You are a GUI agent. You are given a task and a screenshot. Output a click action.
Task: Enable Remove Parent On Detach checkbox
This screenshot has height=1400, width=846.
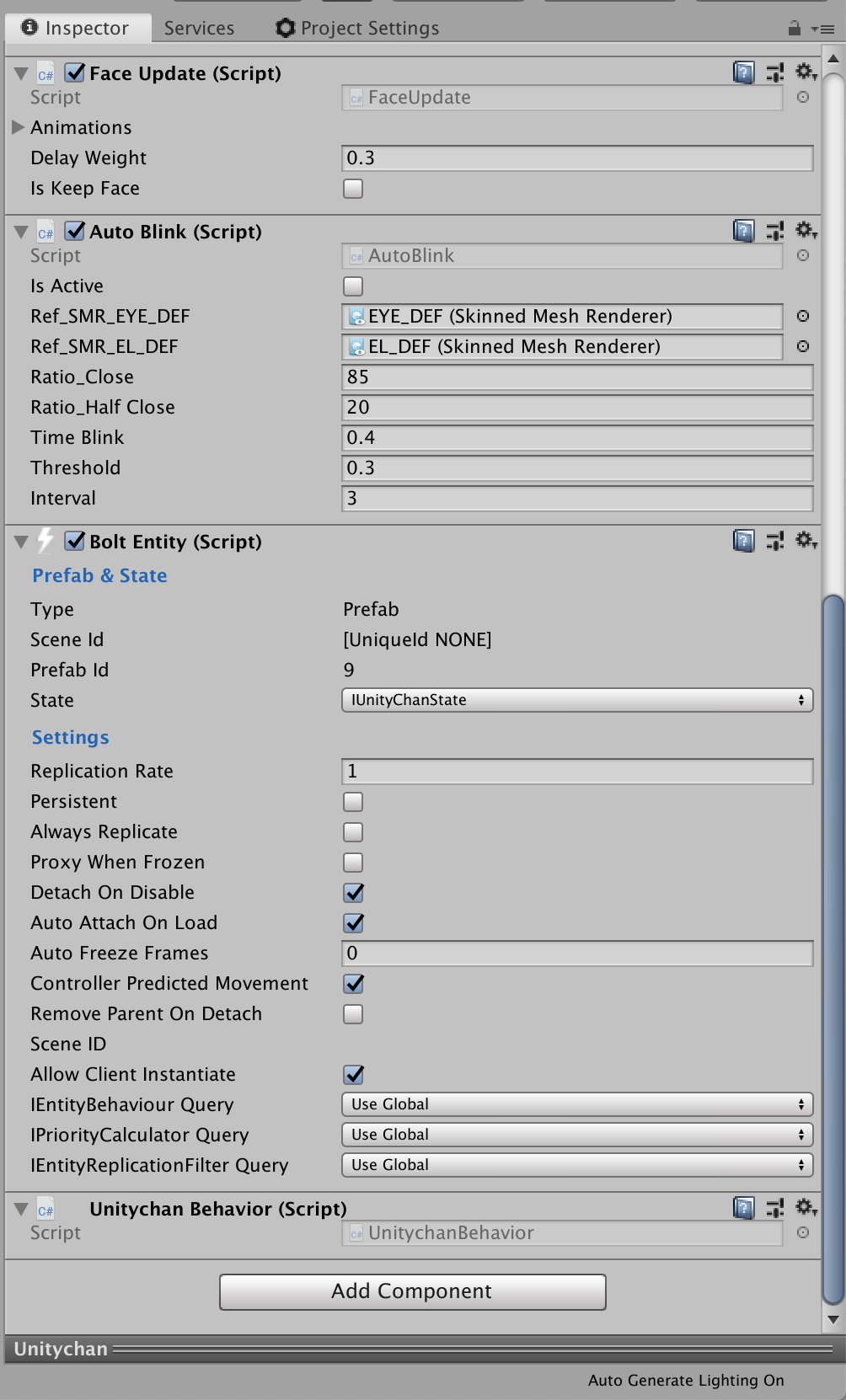coord(353,1014)
